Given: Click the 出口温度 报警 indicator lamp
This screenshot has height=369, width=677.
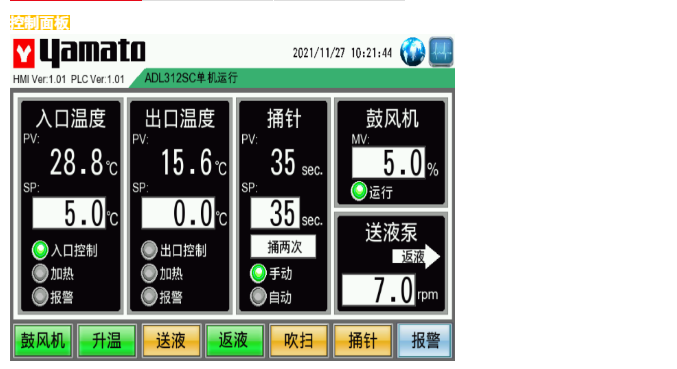Looking at the screenshot, I should tap(149, 297).
